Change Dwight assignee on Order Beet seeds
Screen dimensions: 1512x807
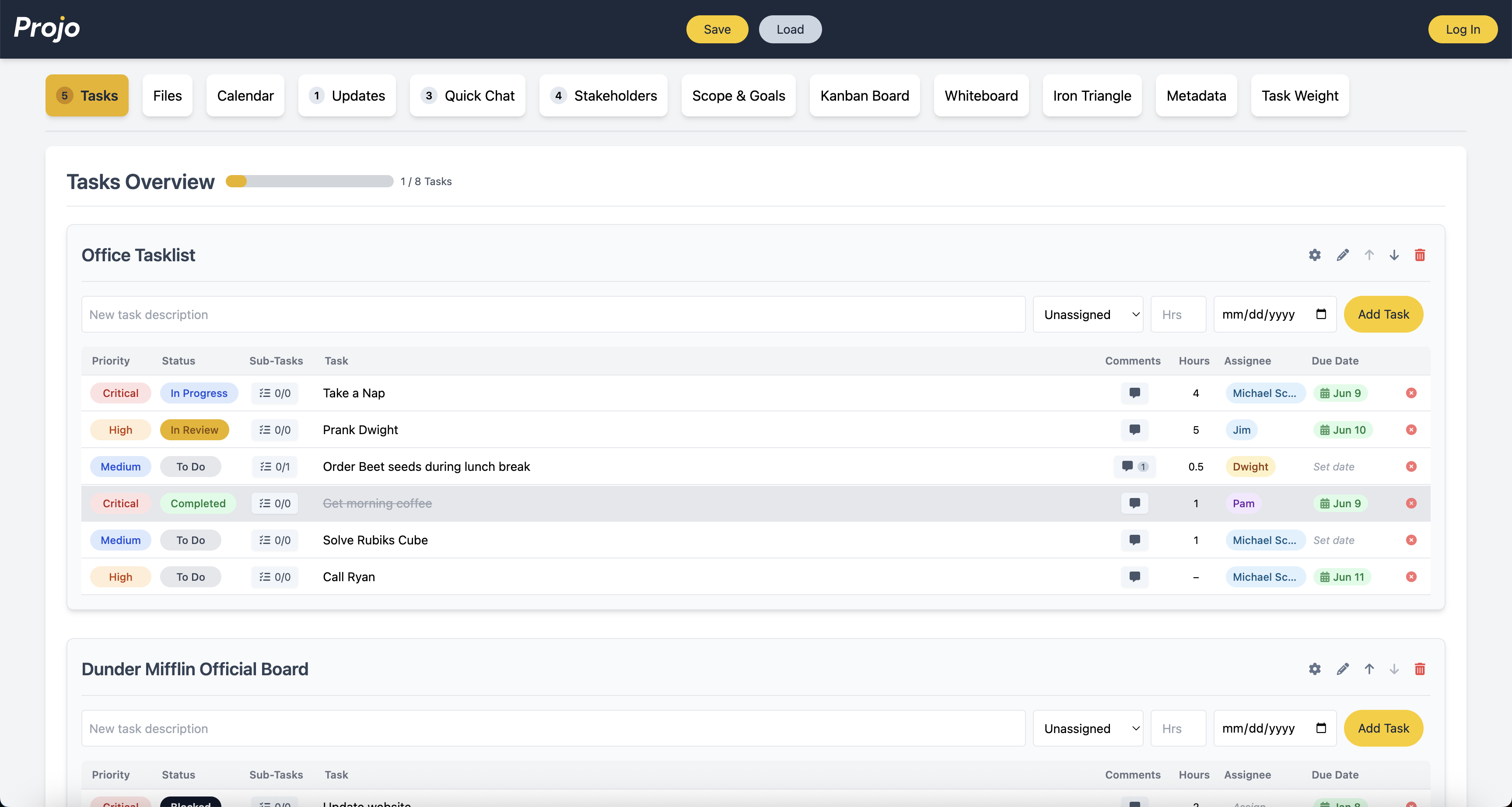pos(1250,467)
